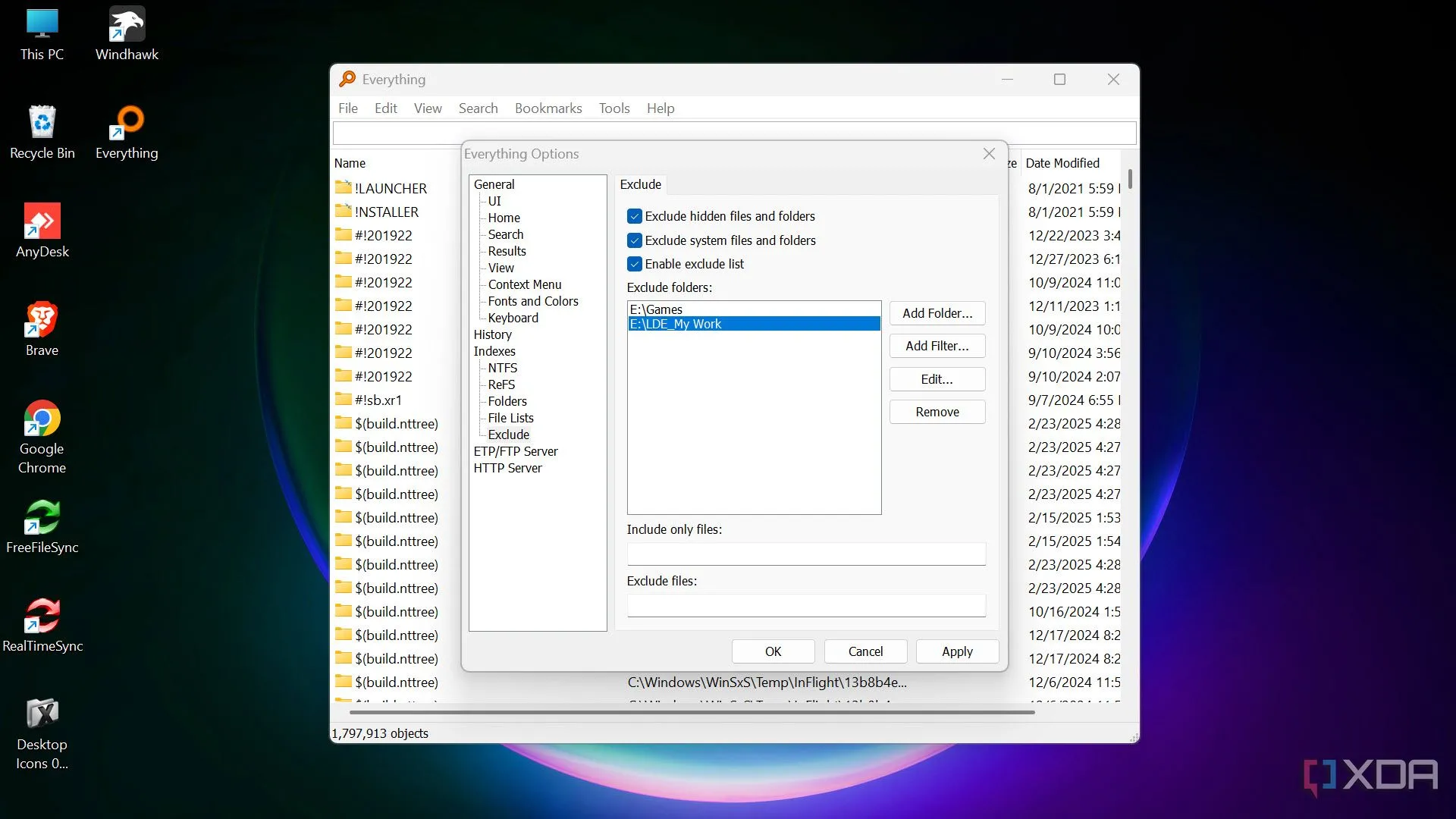The height and width of the screenshot is (819, 1456).
Task: Select the #!sb.xr1 folder icon
Action: 344,399
